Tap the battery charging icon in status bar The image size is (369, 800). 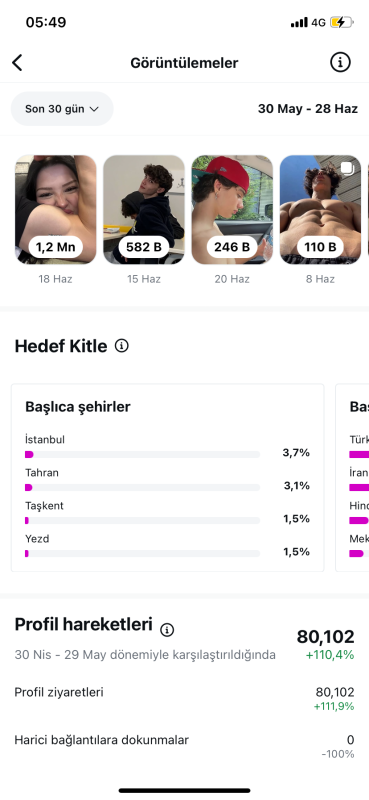[x=341, y=22]
